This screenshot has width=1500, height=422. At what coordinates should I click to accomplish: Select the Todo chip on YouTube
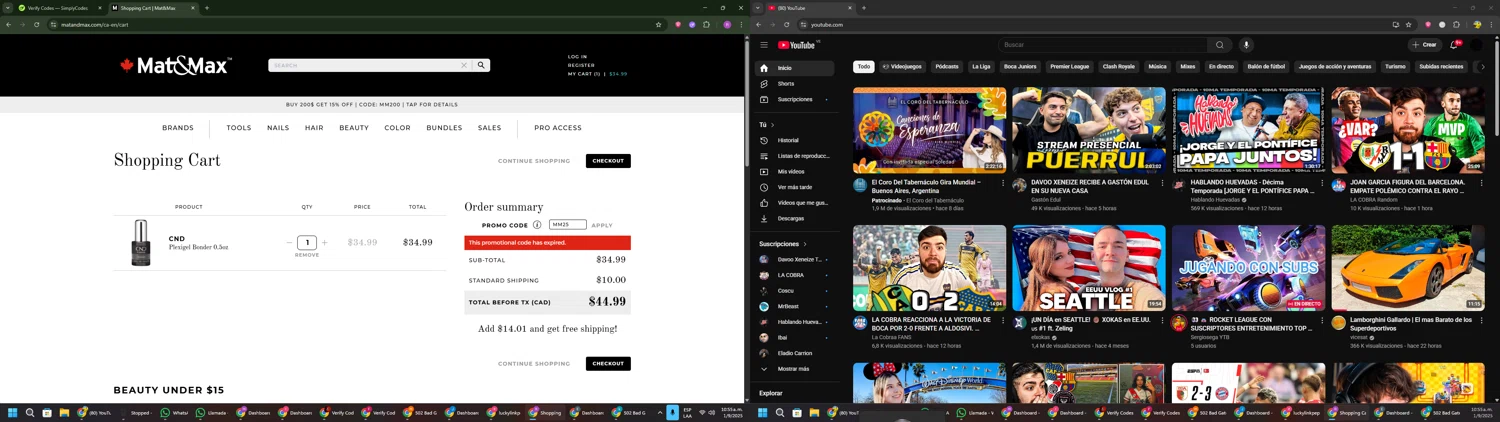coord(864,67)
